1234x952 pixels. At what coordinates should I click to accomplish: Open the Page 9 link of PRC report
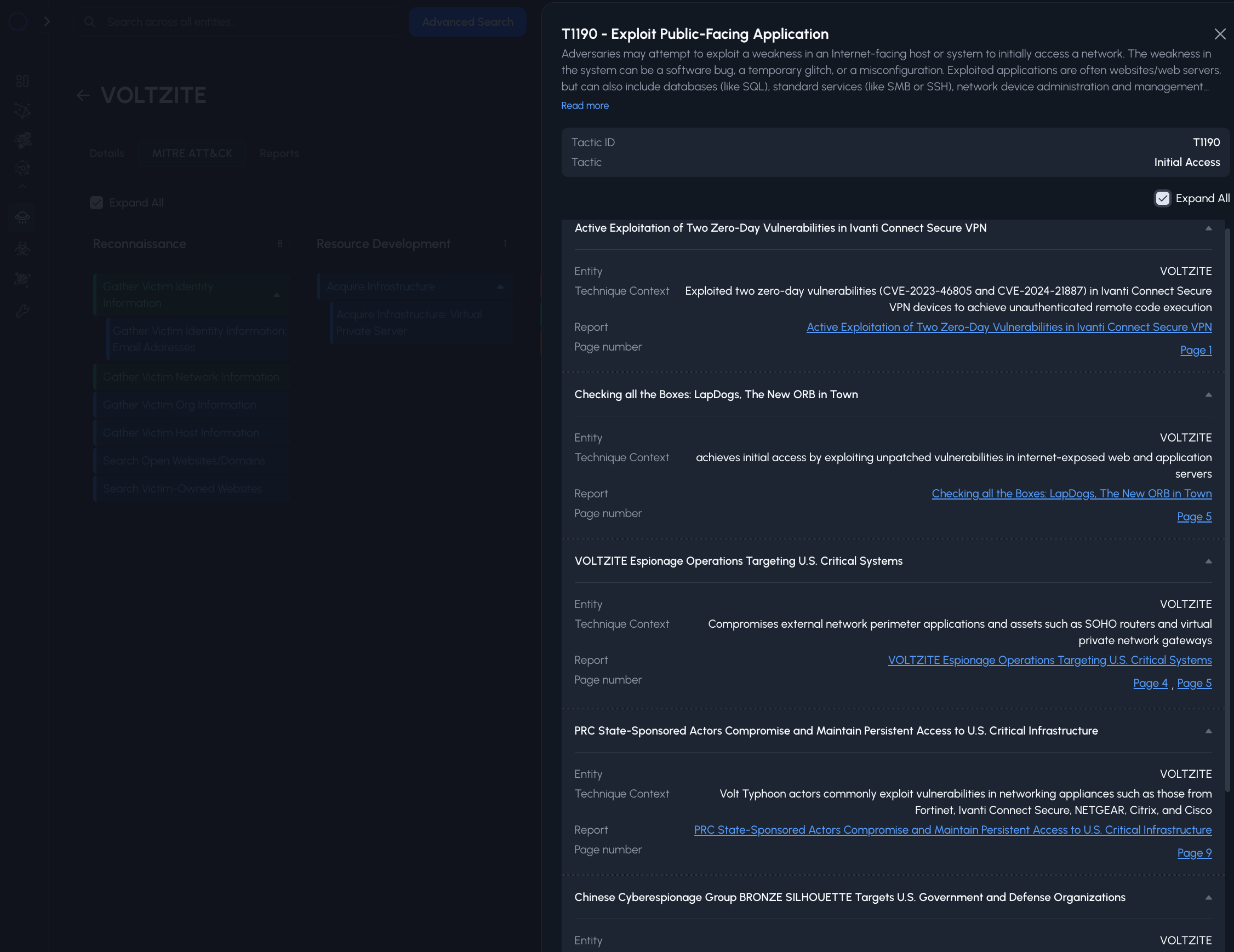[1194, 853]
